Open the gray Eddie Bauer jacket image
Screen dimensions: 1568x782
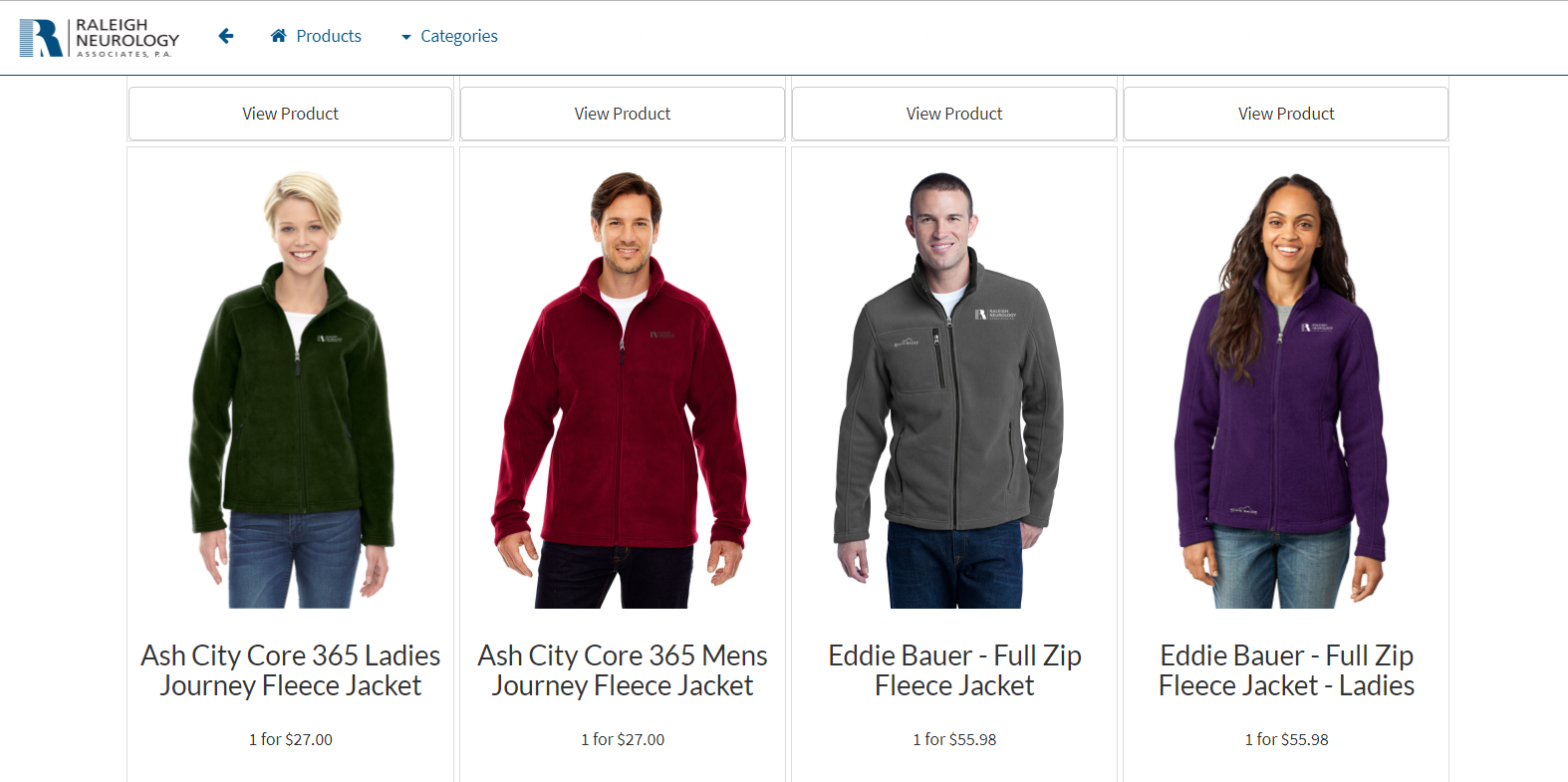pyautogui.click(x=950, y=390)
